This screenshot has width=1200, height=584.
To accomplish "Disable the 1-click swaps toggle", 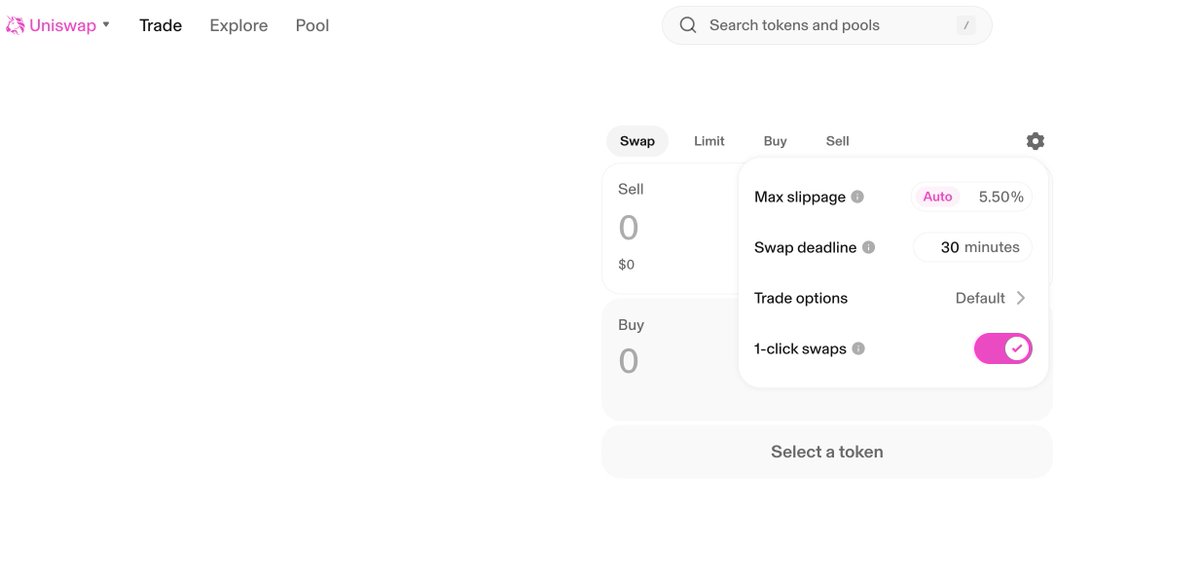I will point(1003,348).
